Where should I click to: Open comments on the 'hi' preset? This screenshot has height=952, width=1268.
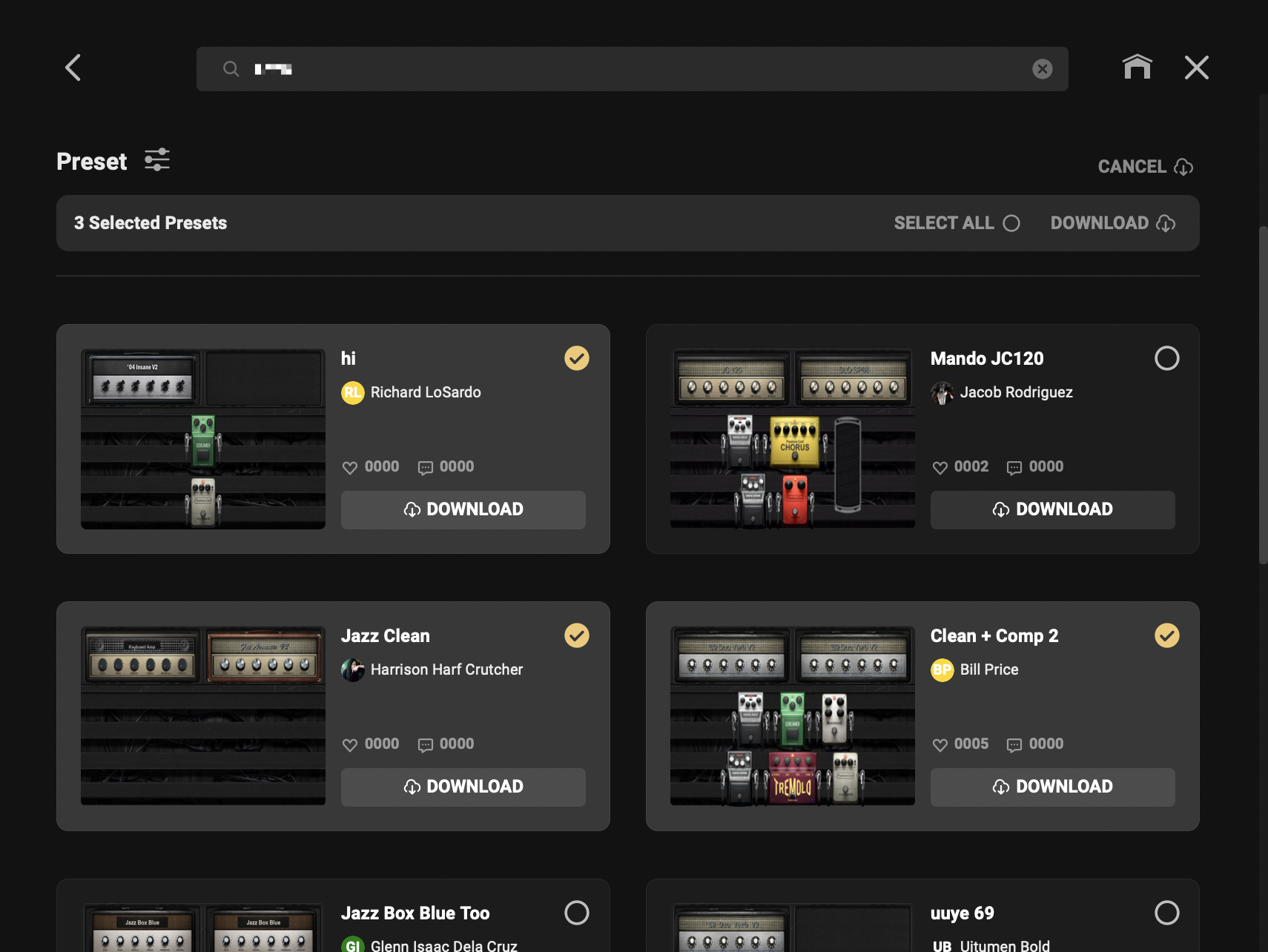pos(426,468)
